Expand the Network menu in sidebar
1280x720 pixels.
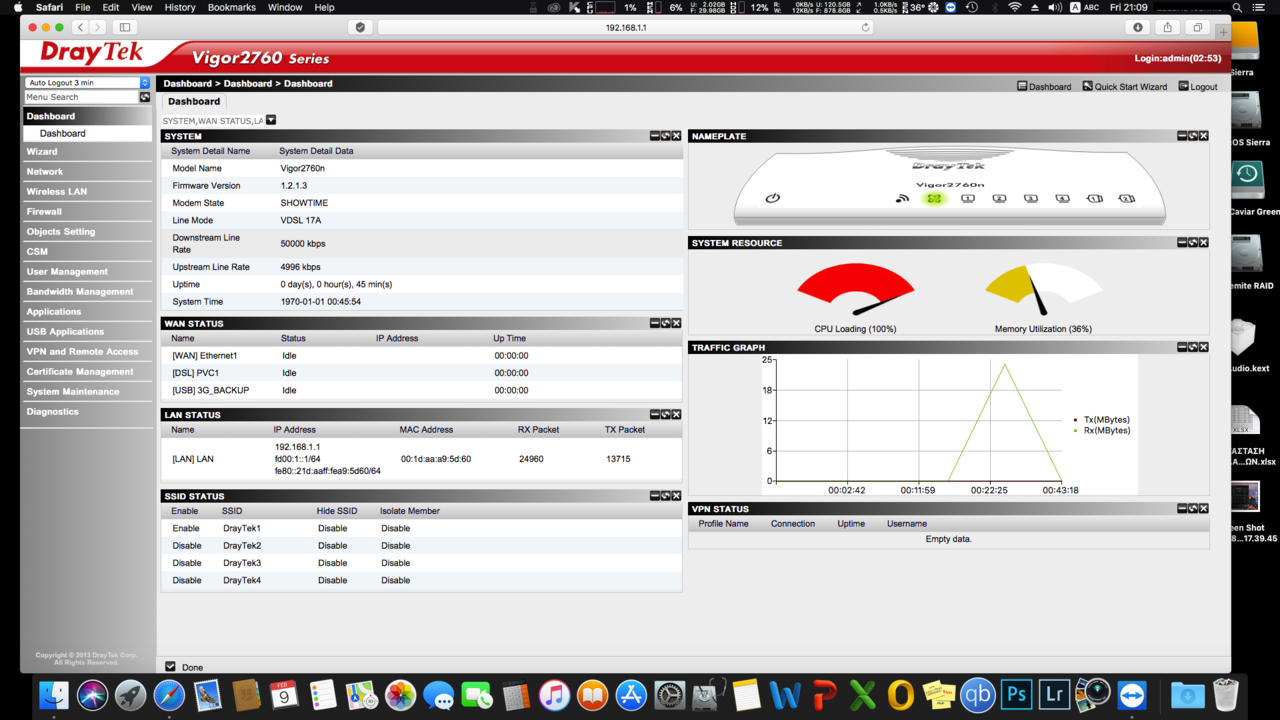tap(87, 171)
